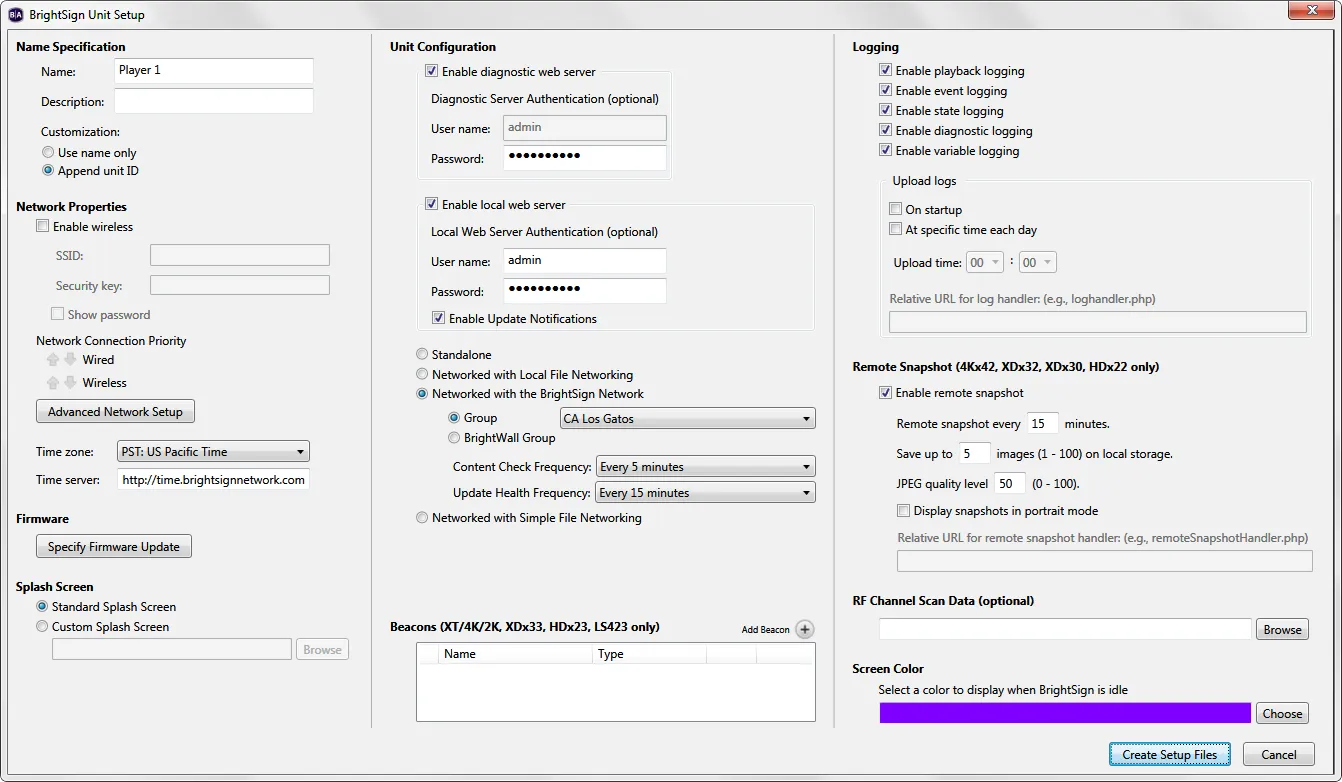
Task: Choose BrightWall Group radio button
Action: point(455,438)
